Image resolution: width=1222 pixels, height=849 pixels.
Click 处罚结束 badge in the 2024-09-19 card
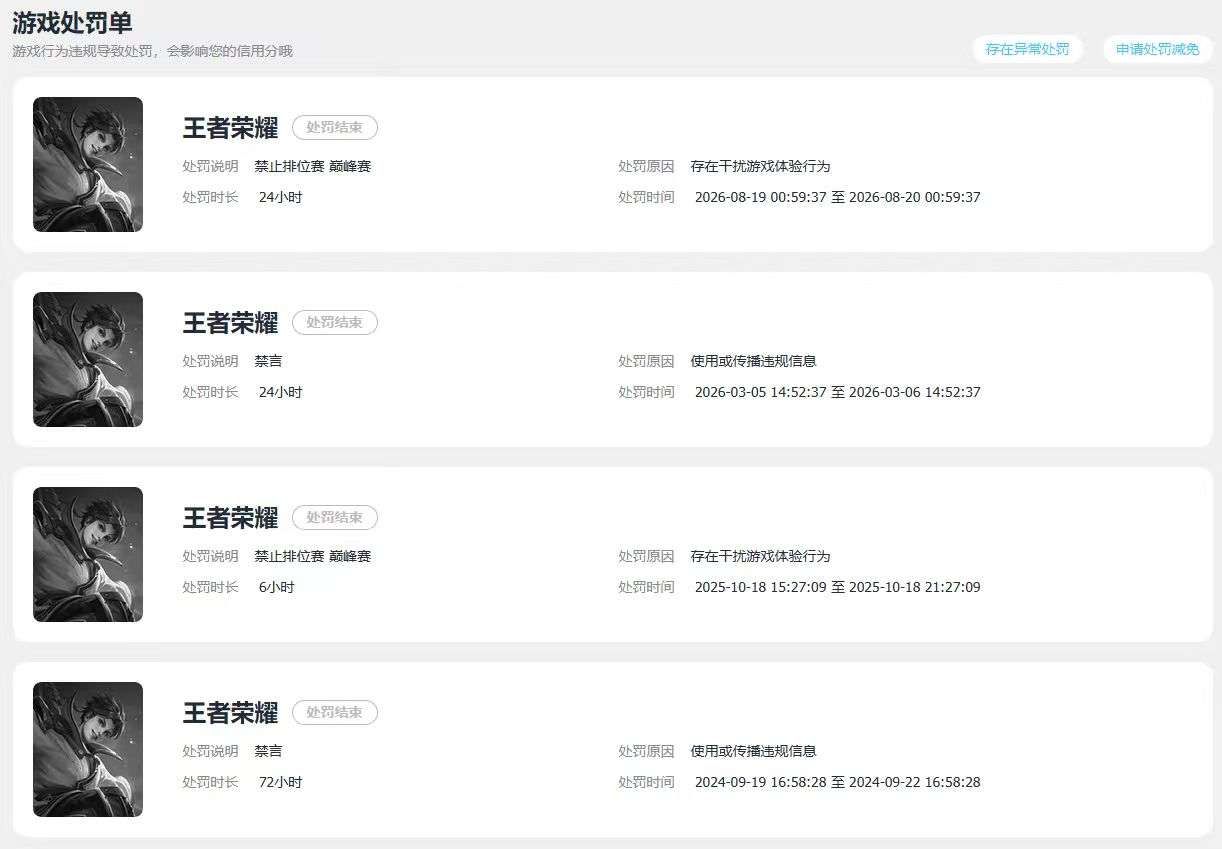(335, 712)
